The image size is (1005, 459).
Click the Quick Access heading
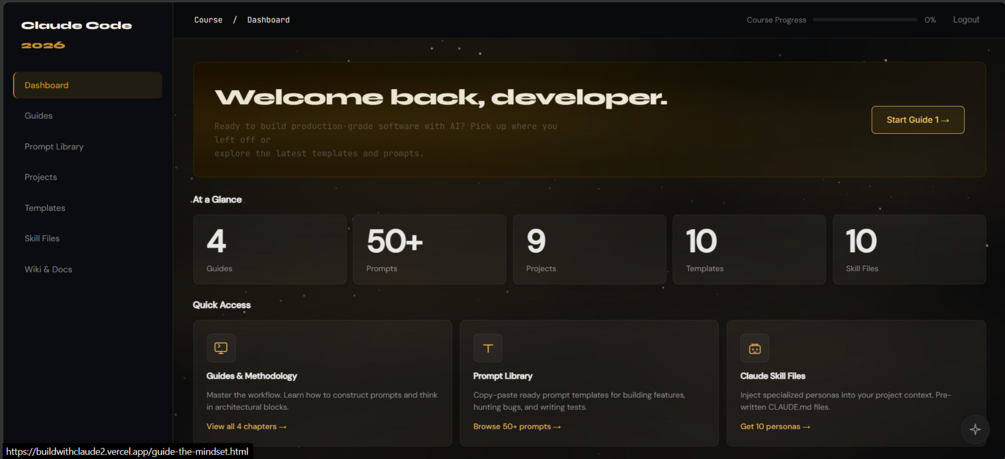point(222,305)
